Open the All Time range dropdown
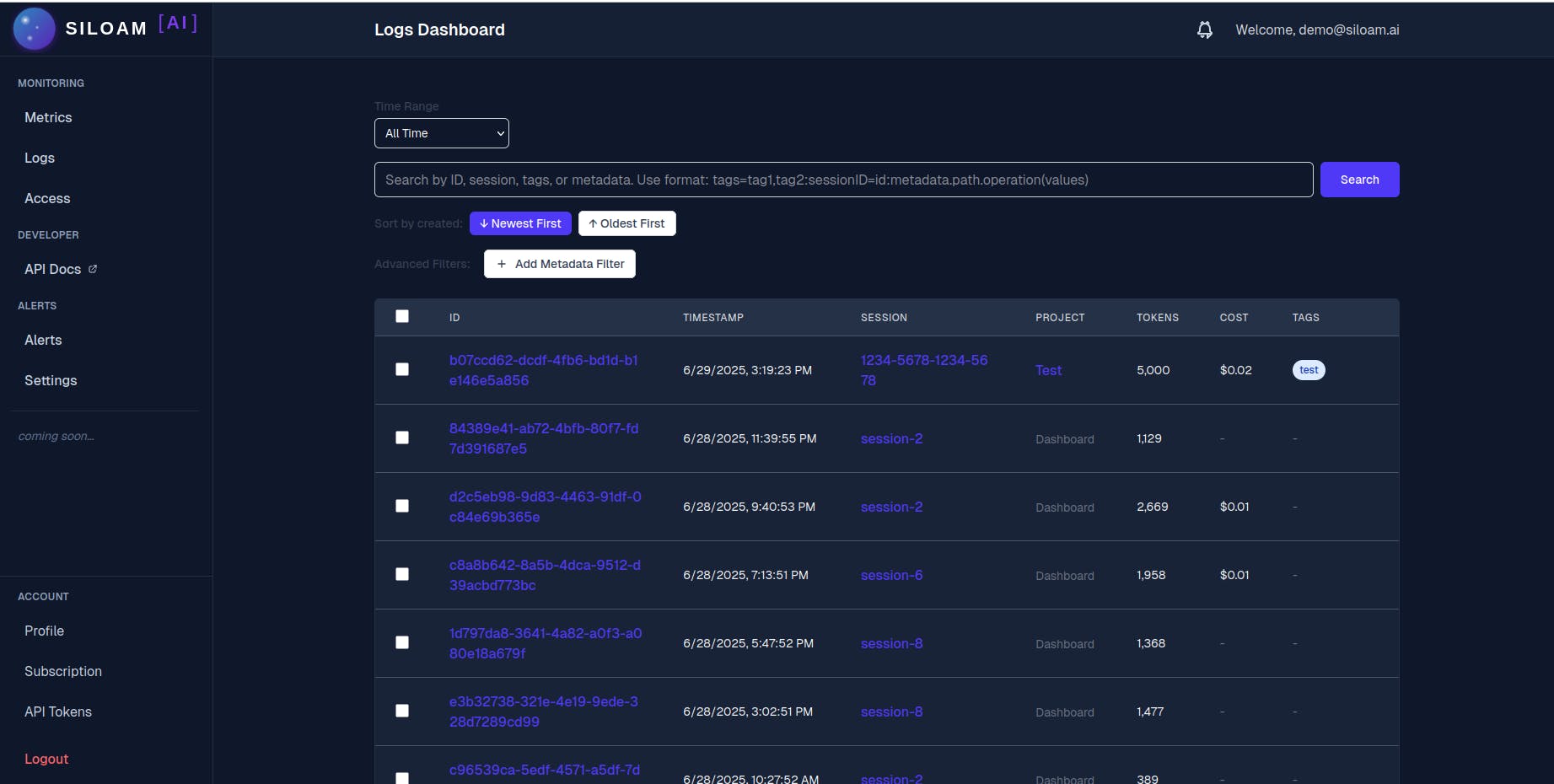 (x=442, y=133)
